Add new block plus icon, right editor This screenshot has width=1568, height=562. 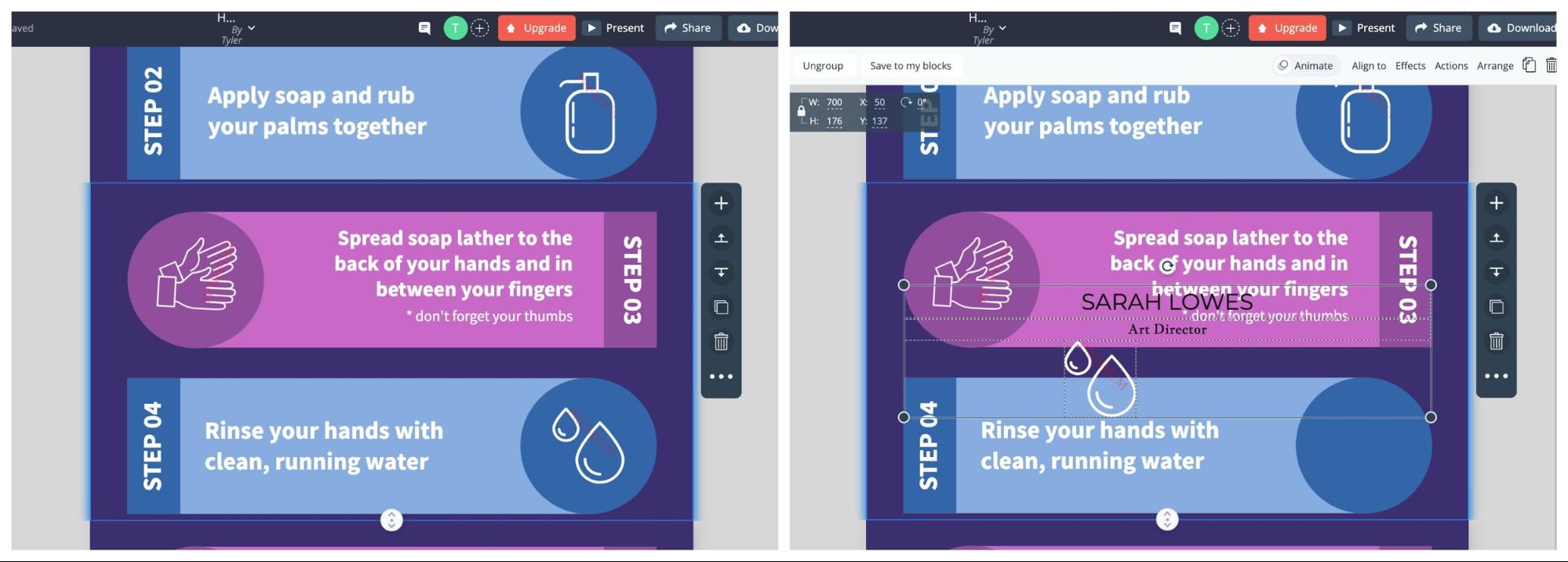pyautogui.click(x=1496, y=203)
